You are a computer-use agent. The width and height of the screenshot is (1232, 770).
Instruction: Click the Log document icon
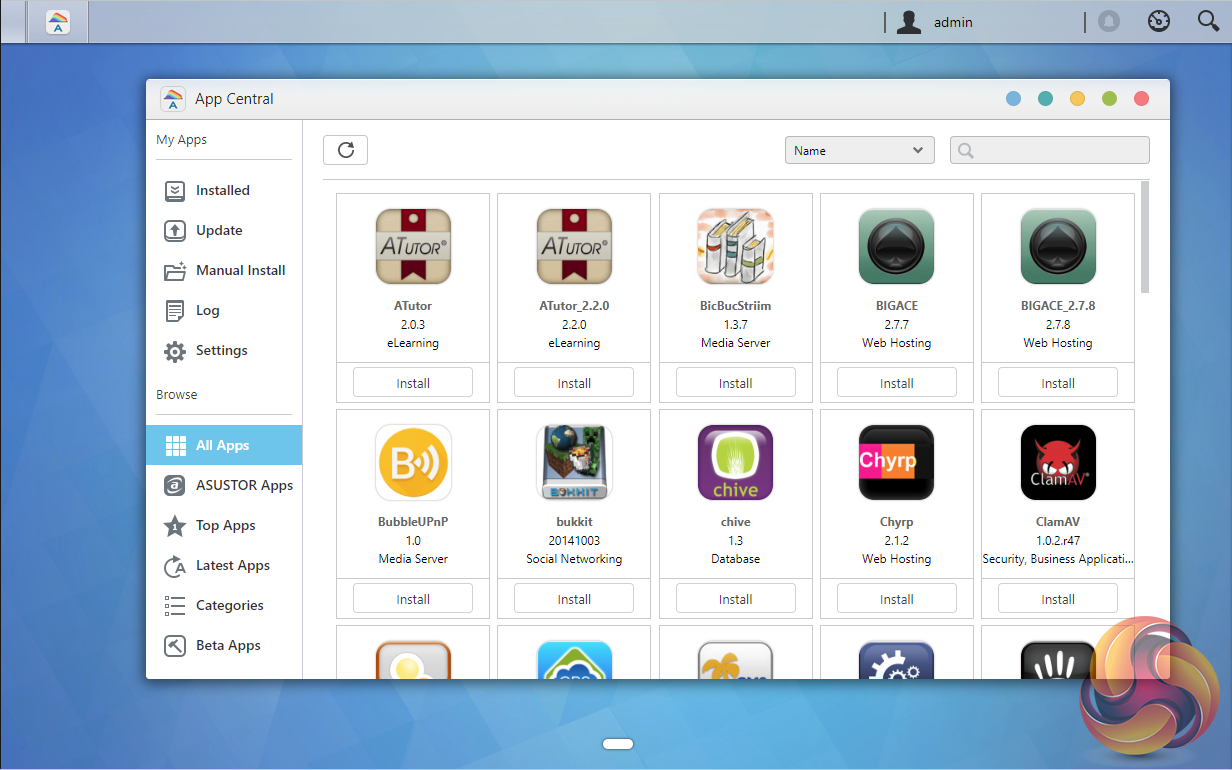pos(175,310)
